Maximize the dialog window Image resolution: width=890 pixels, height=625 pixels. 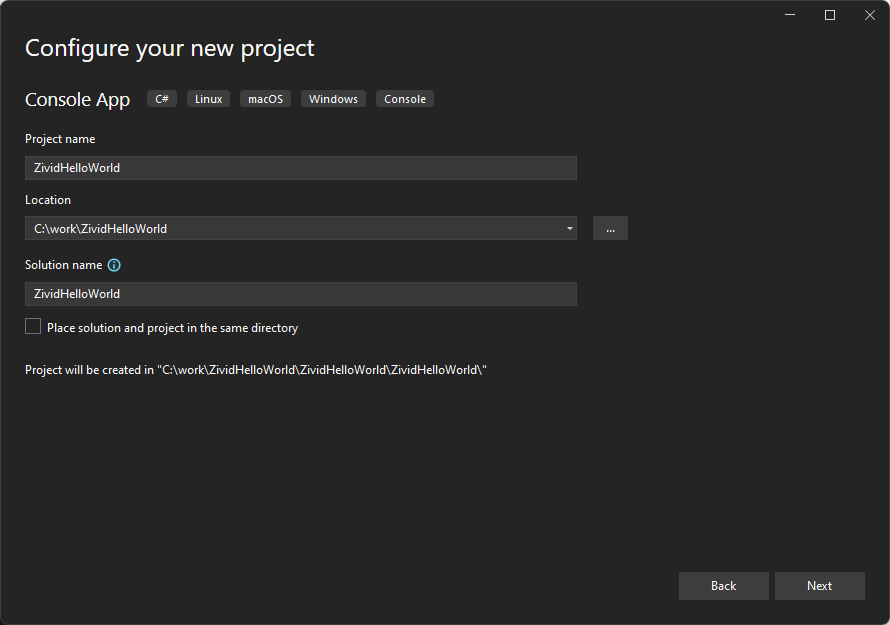click(x=830, y=15)
